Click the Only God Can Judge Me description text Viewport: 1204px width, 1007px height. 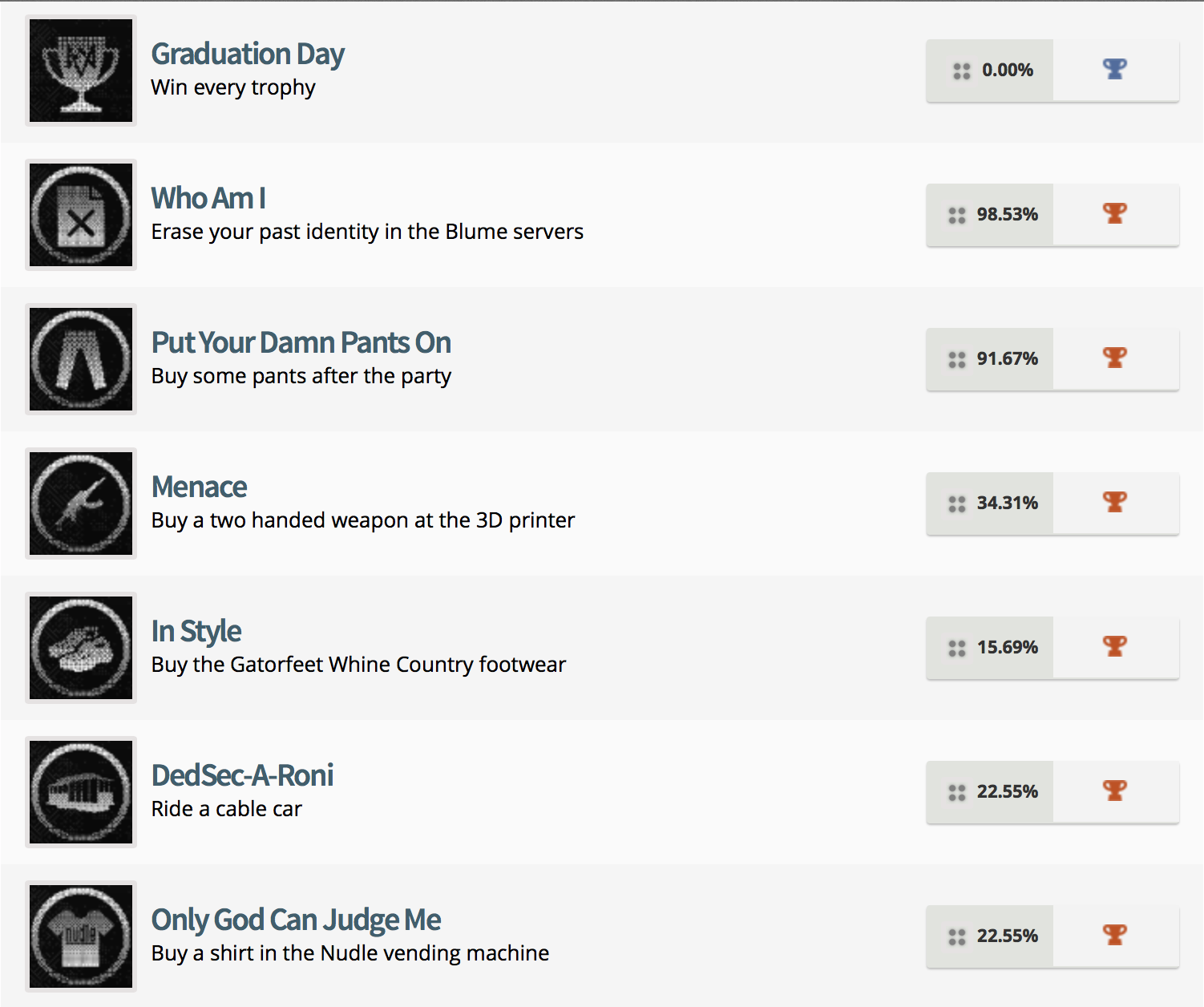(350, 953)
